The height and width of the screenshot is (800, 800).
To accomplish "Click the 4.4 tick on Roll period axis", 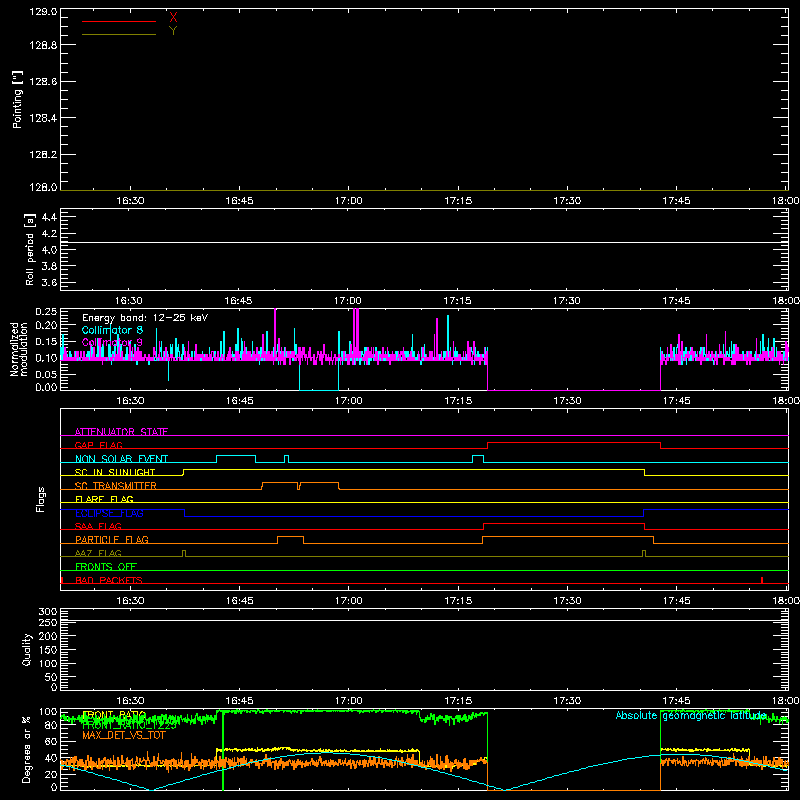I will click(49, 217).
